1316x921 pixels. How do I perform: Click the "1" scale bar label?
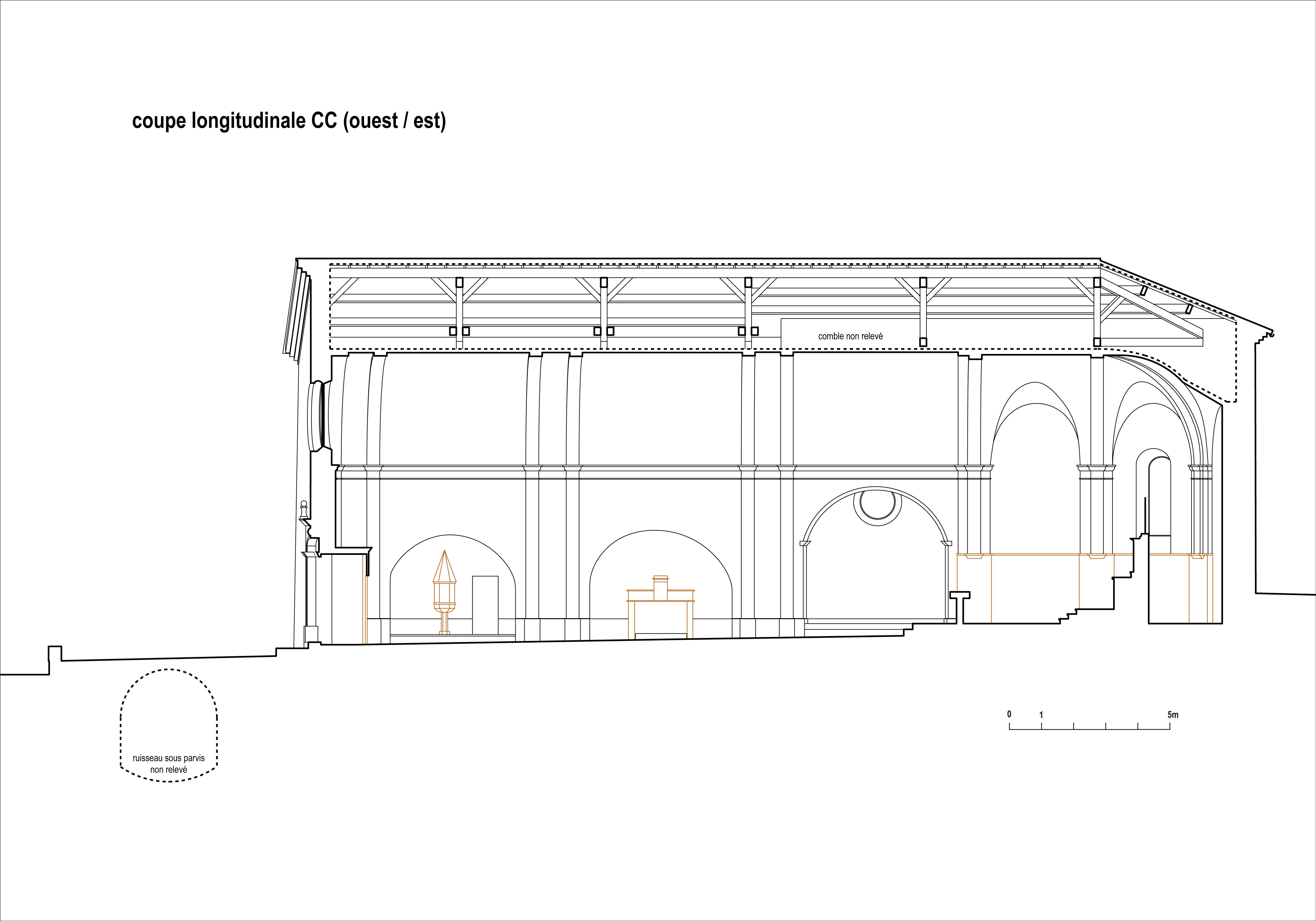click(1041, 715)
